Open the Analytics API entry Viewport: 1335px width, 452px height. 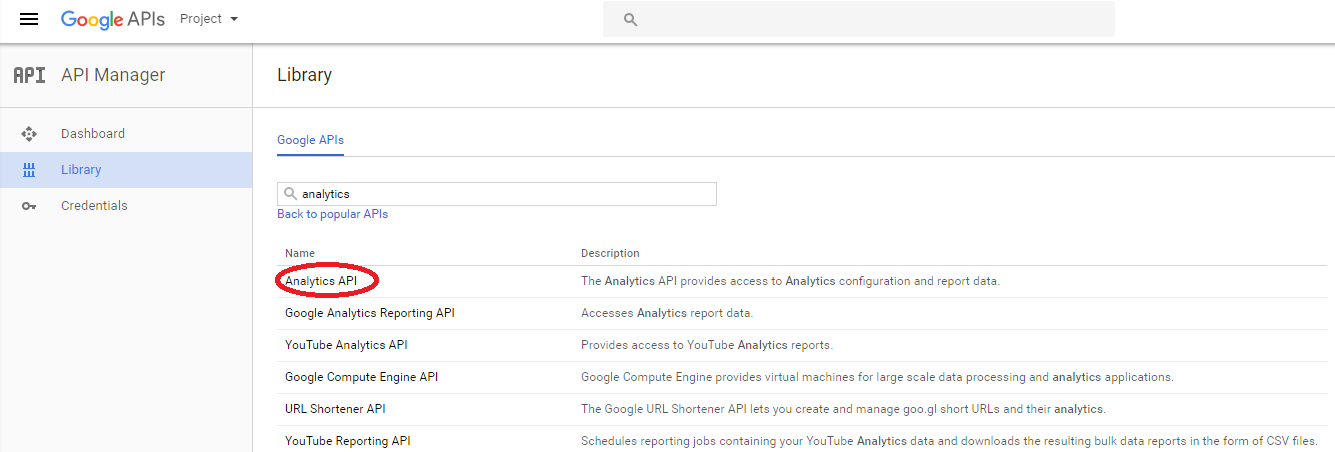321,281
